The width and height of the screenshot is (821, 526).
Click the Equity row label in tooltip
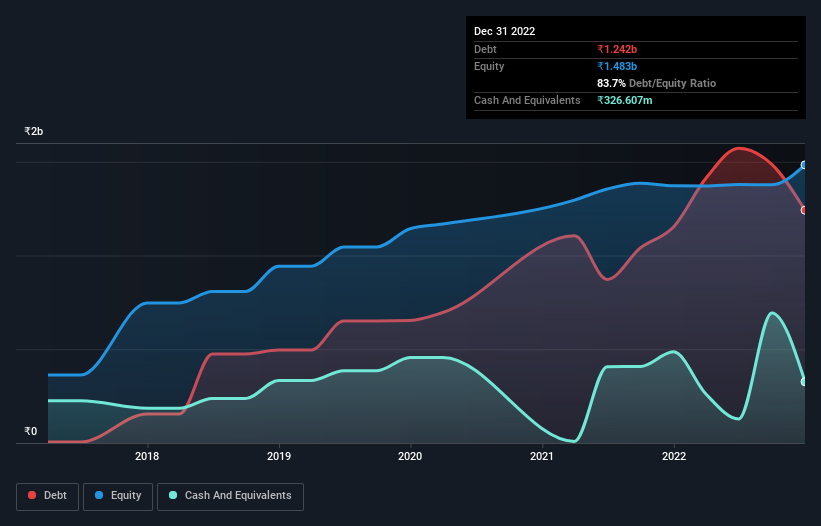tap(489, 66)
